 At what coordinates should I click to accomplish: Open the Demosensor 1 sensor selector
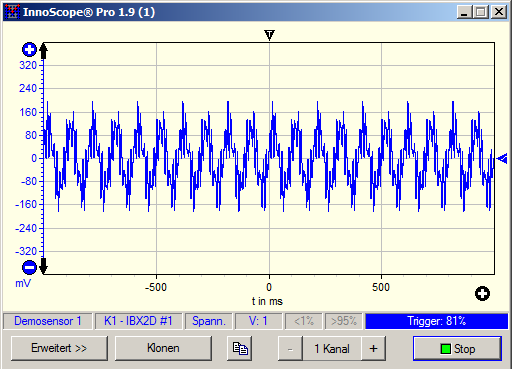coord(48,321)
